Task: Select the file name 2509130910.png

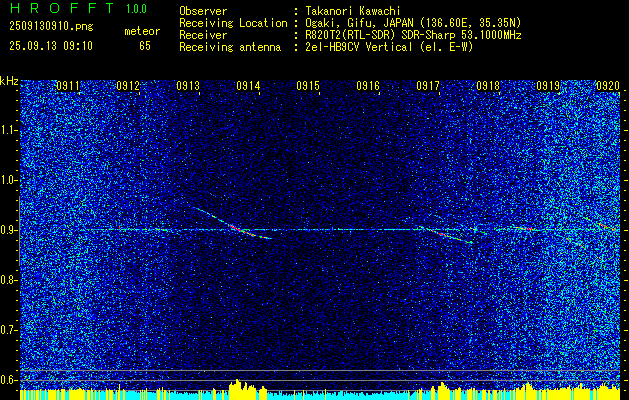Action: 51,27
